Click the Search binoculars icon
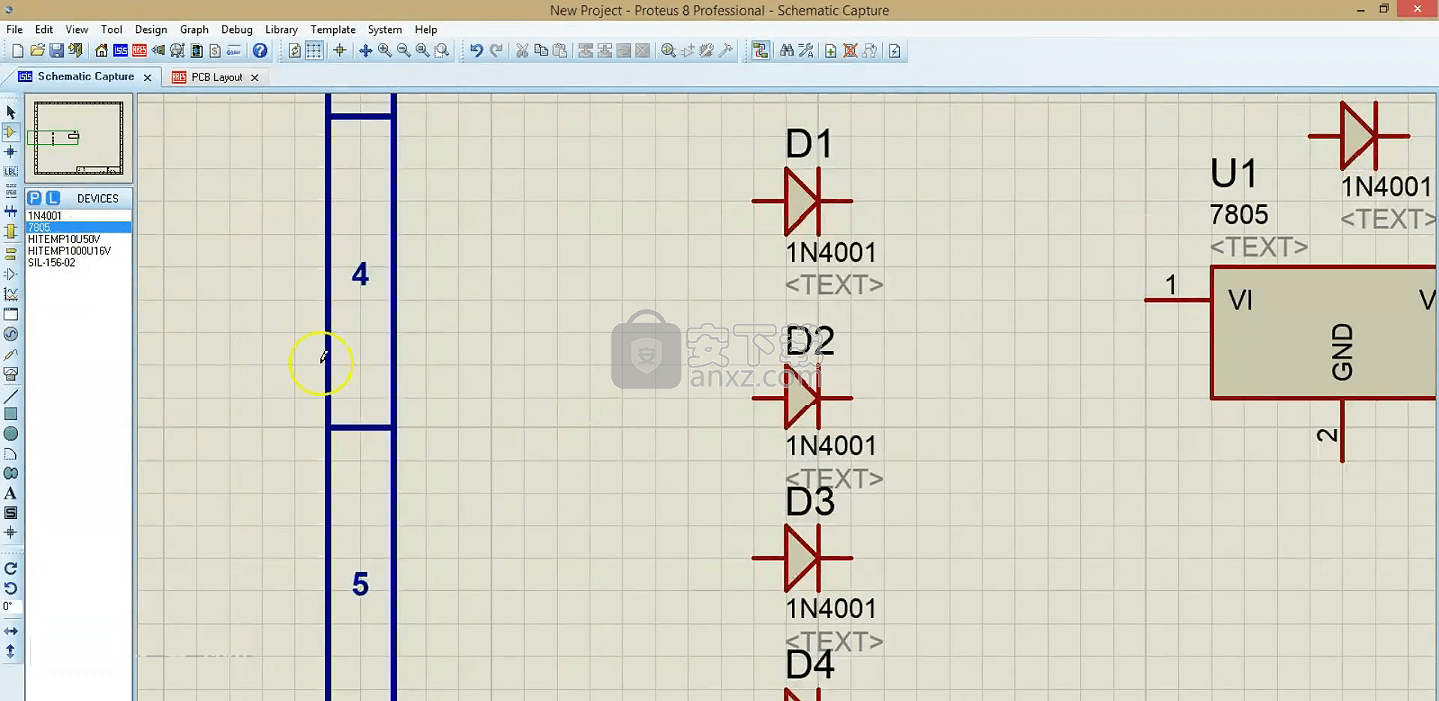This screenshot has width=1439, height=701. coord(786,51)
